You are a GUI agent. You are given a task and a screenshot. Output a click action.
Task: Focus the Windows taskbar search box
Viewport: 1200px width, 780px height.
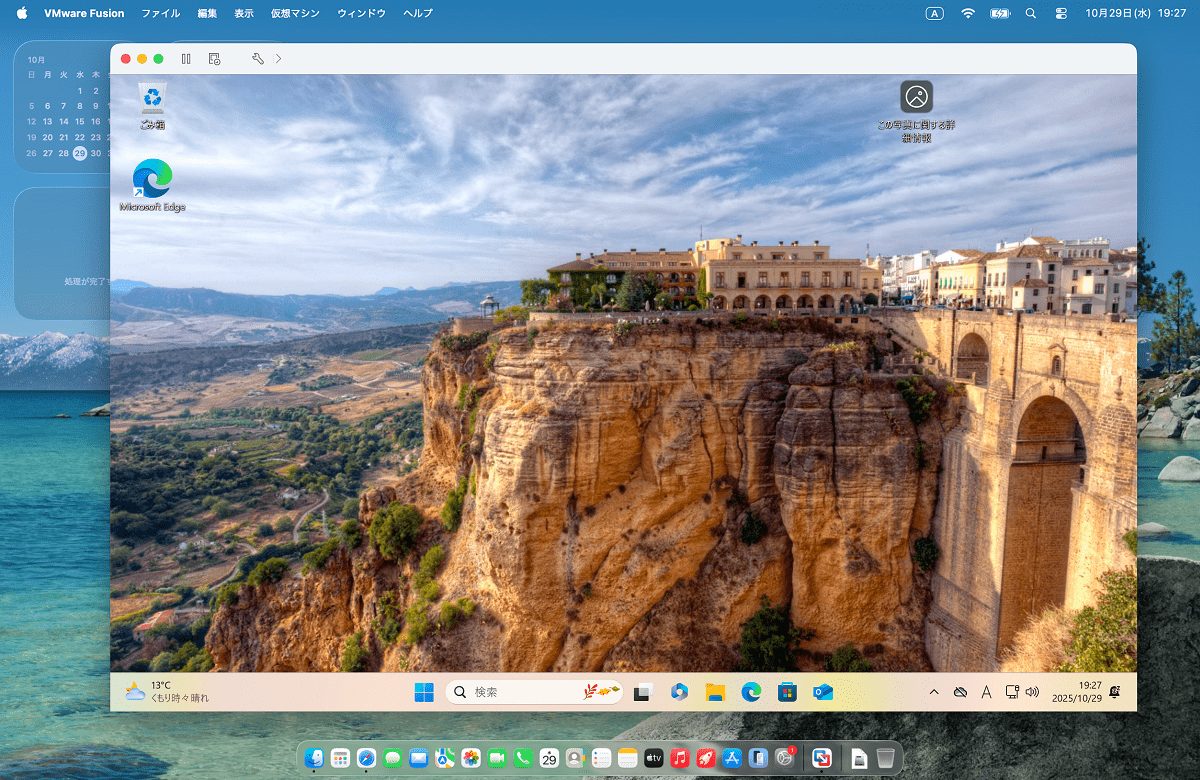click(x=534, y=692)
